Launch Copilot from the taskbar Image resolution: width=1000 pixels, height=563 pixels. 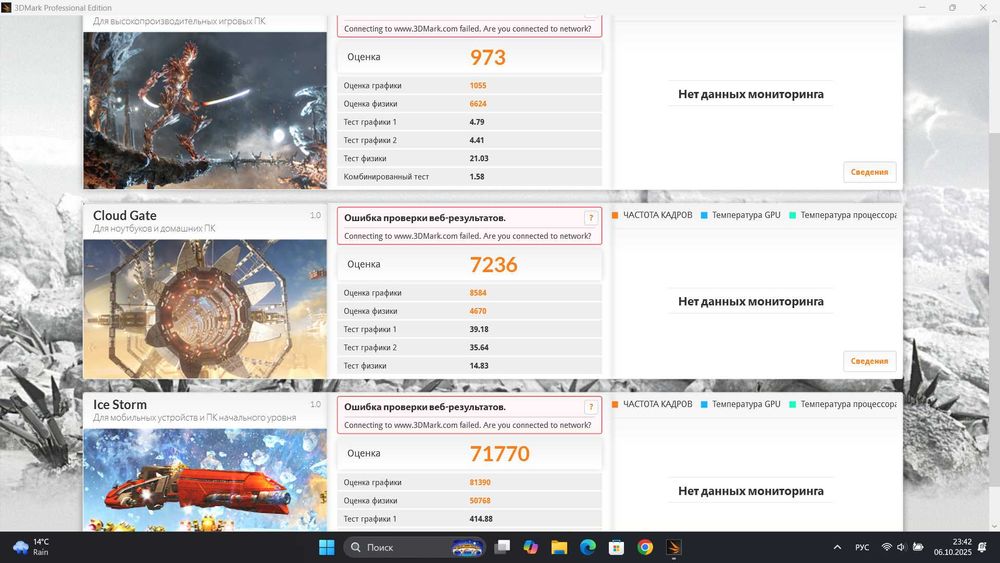tap(531, 547)
